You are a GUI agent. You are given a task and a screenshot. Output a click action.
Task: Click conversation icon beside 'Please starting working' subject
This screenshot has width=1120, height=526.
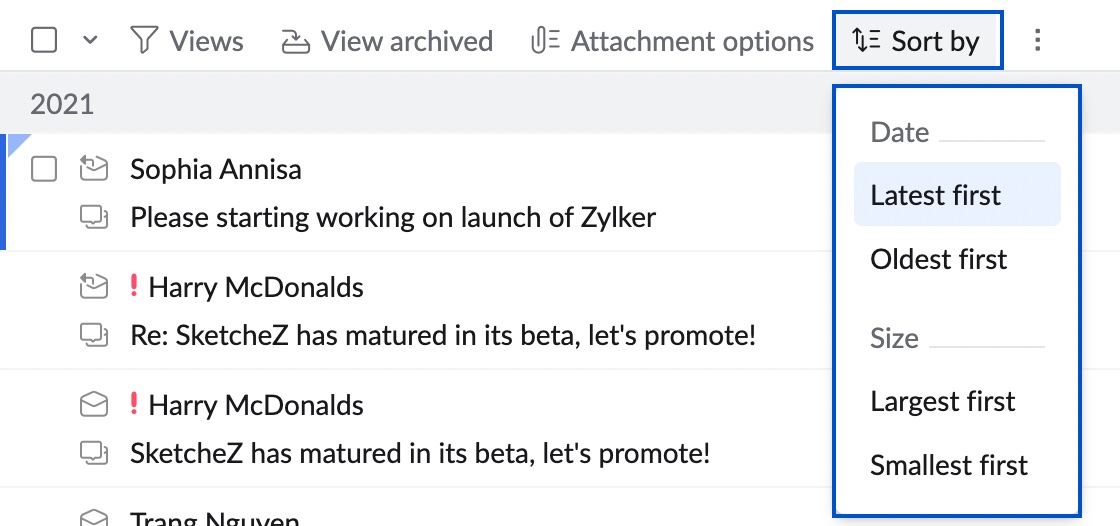(x=93, y=217)
